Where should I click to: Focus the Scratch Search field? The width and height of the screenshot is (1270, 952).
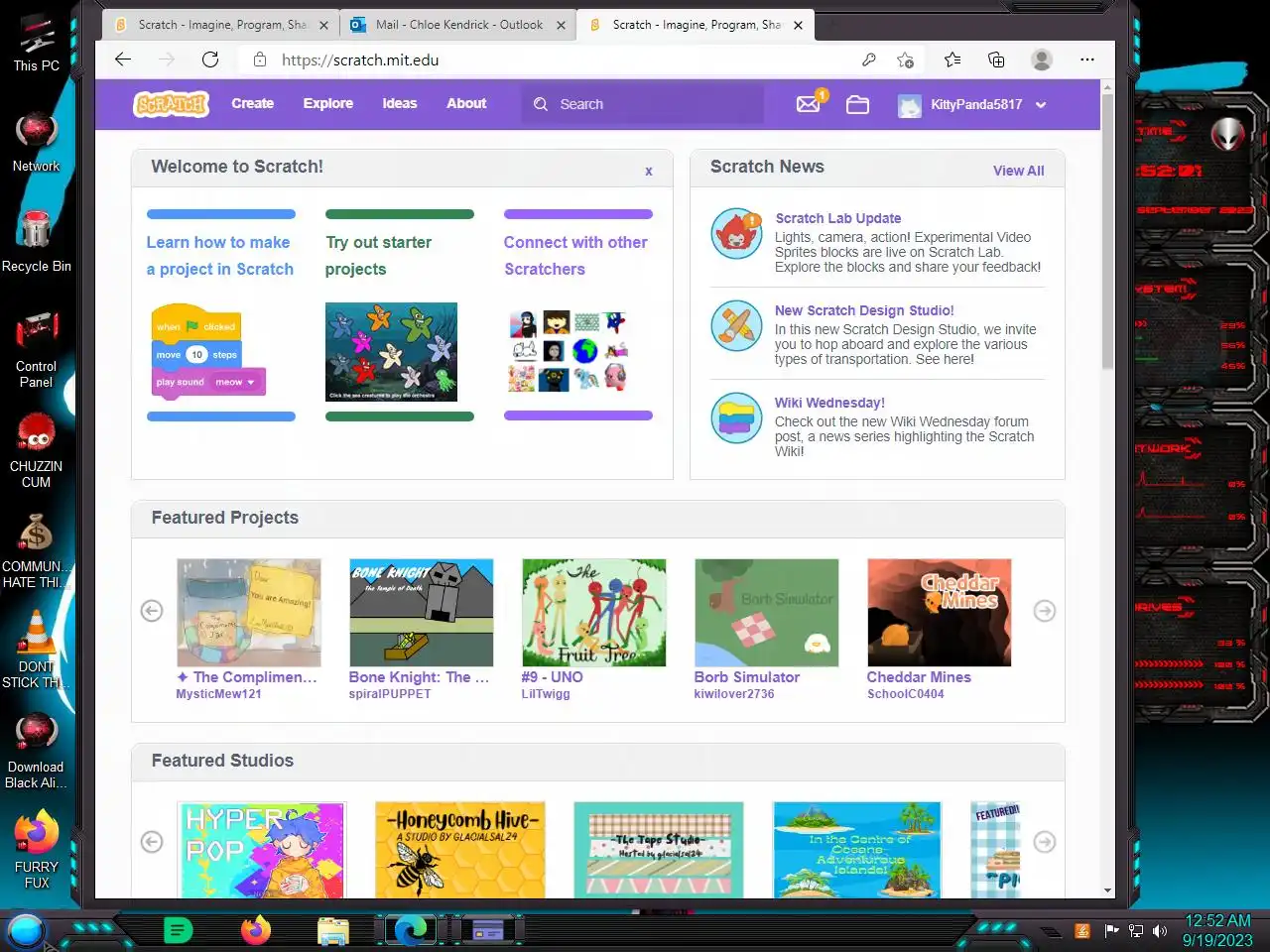click(x=643, y=104)
